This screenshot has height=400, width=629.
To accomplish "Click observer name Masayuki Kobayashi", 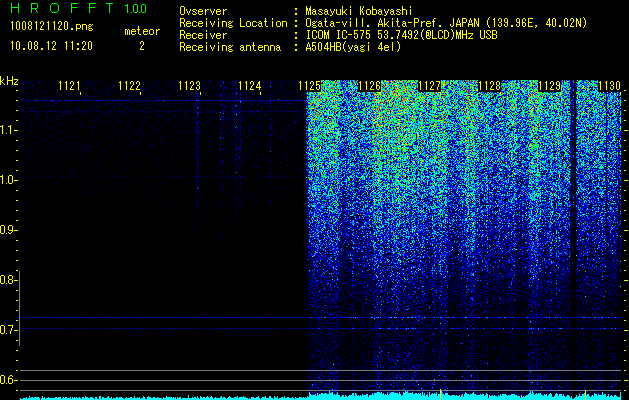I will [x=359, y=12].
